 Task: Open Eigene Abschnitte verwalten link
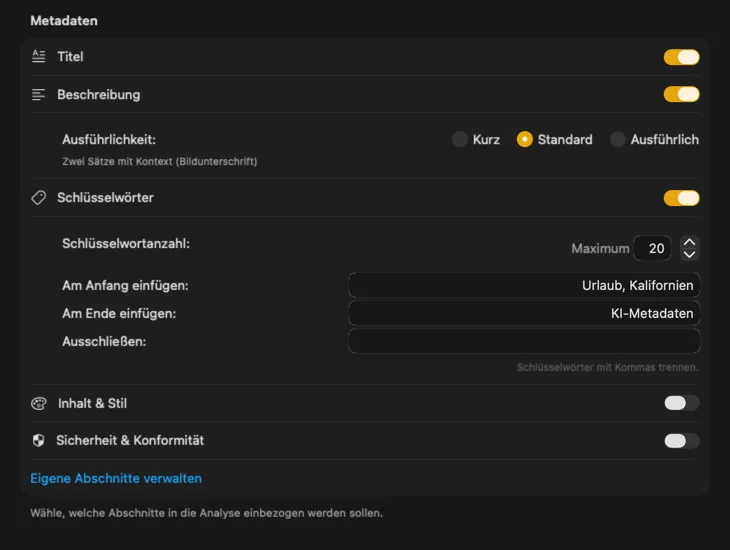tap(116, 479)
